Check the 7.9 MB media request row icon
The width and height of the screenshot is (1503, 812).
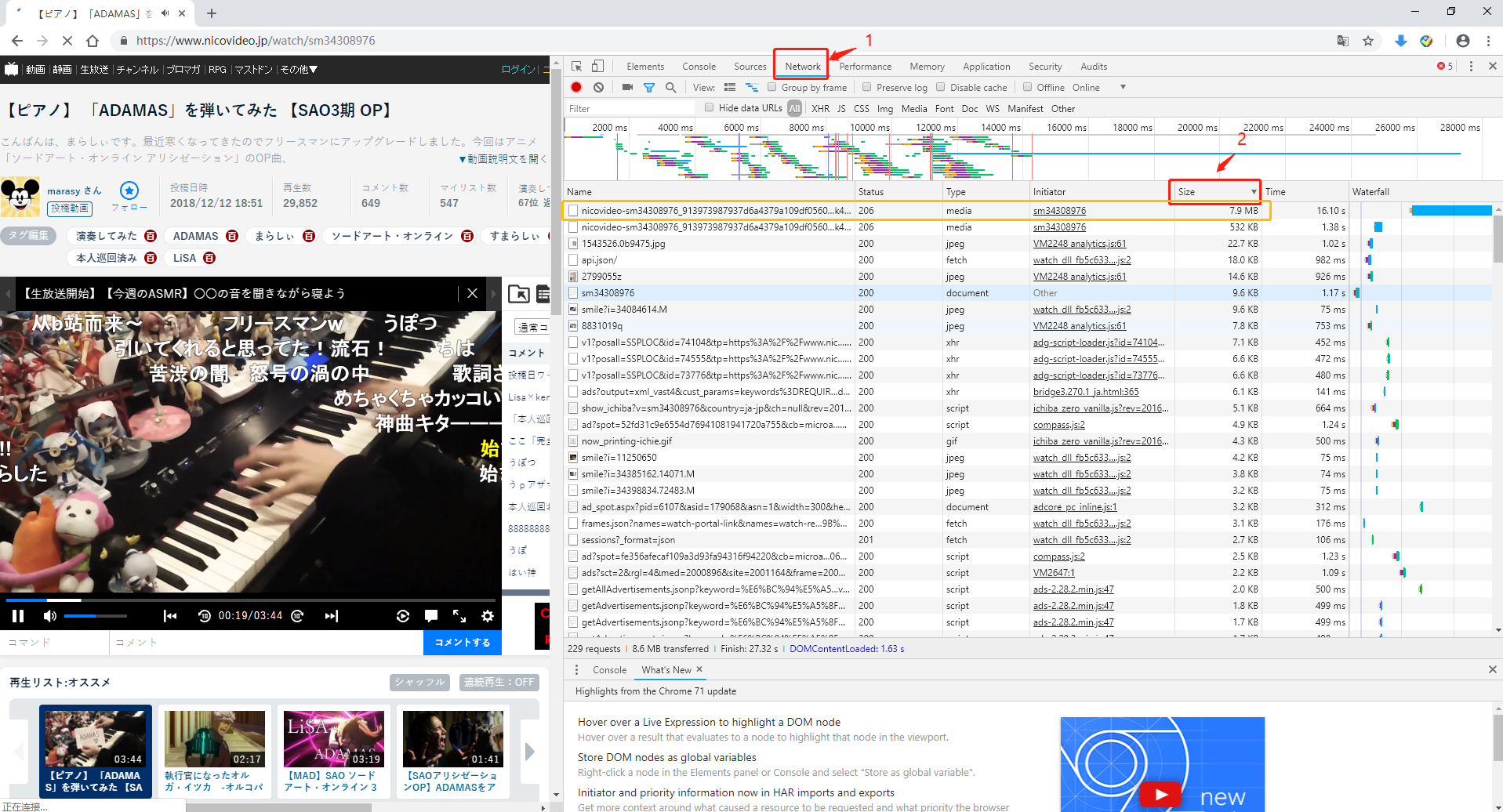tap(573, 211)
